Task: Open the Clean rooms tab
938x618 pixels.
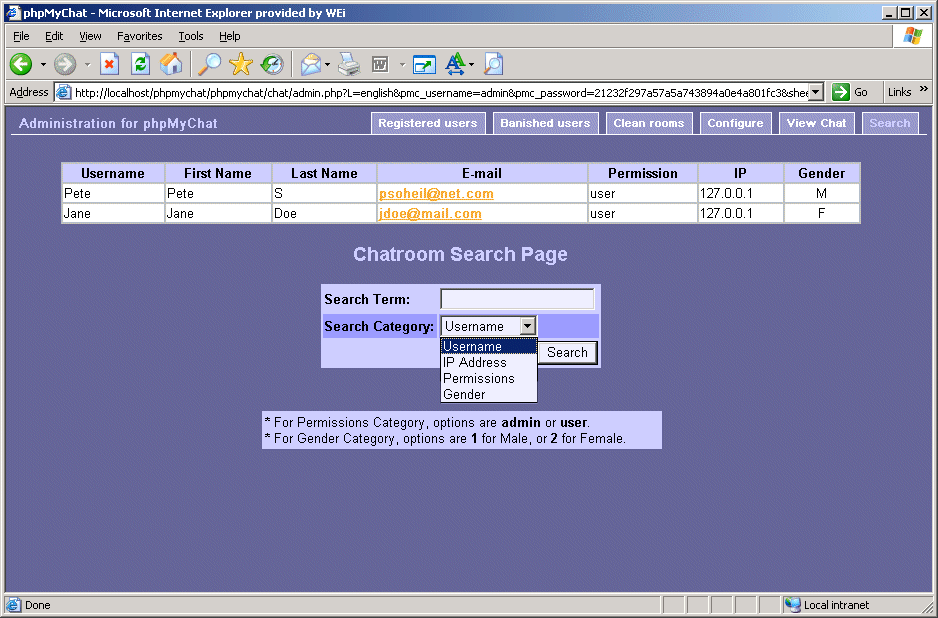Action: (x=649, y=123)
